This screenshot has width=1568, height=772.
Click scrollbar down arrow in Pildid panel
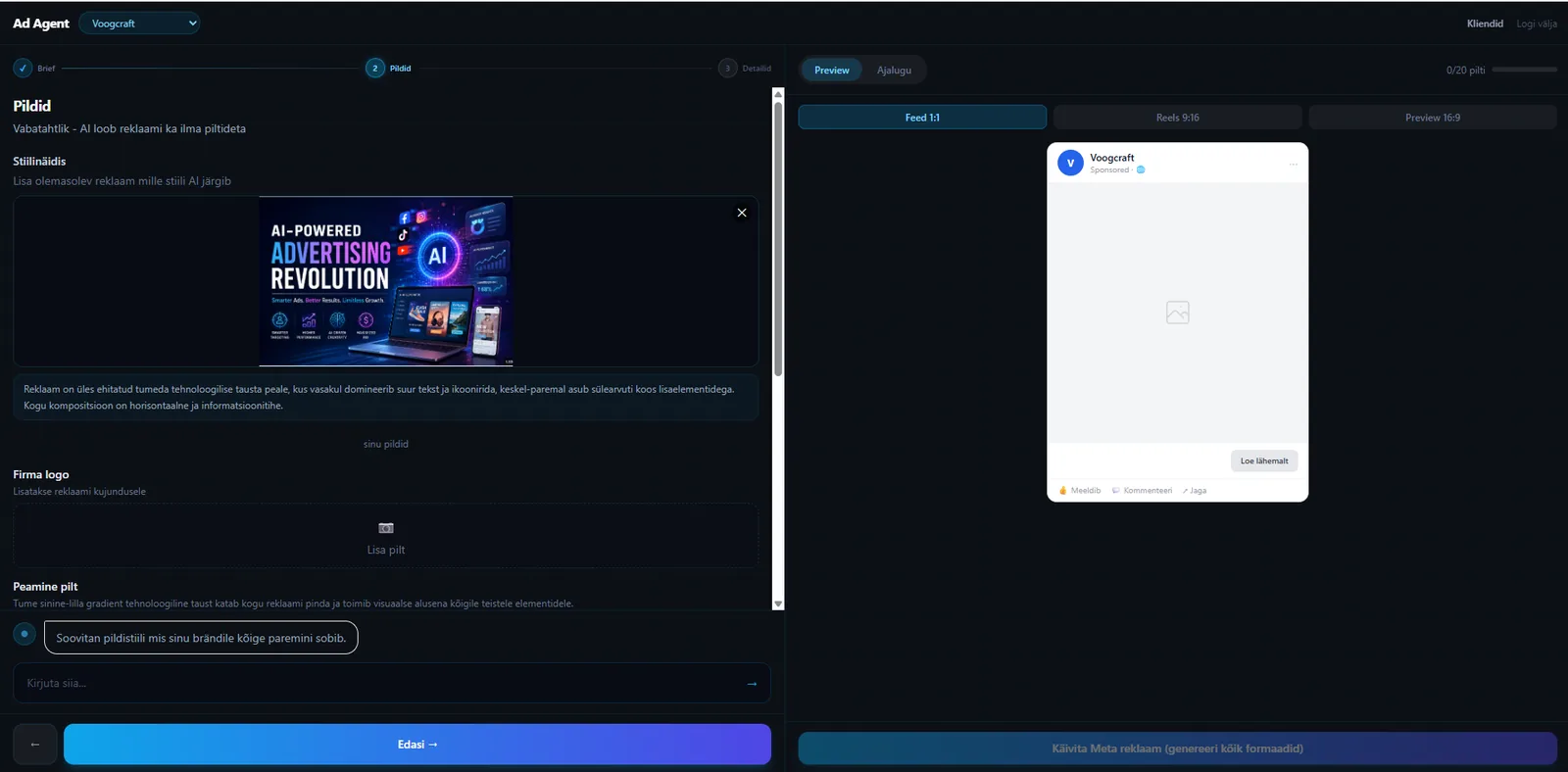tap(778, 604)
